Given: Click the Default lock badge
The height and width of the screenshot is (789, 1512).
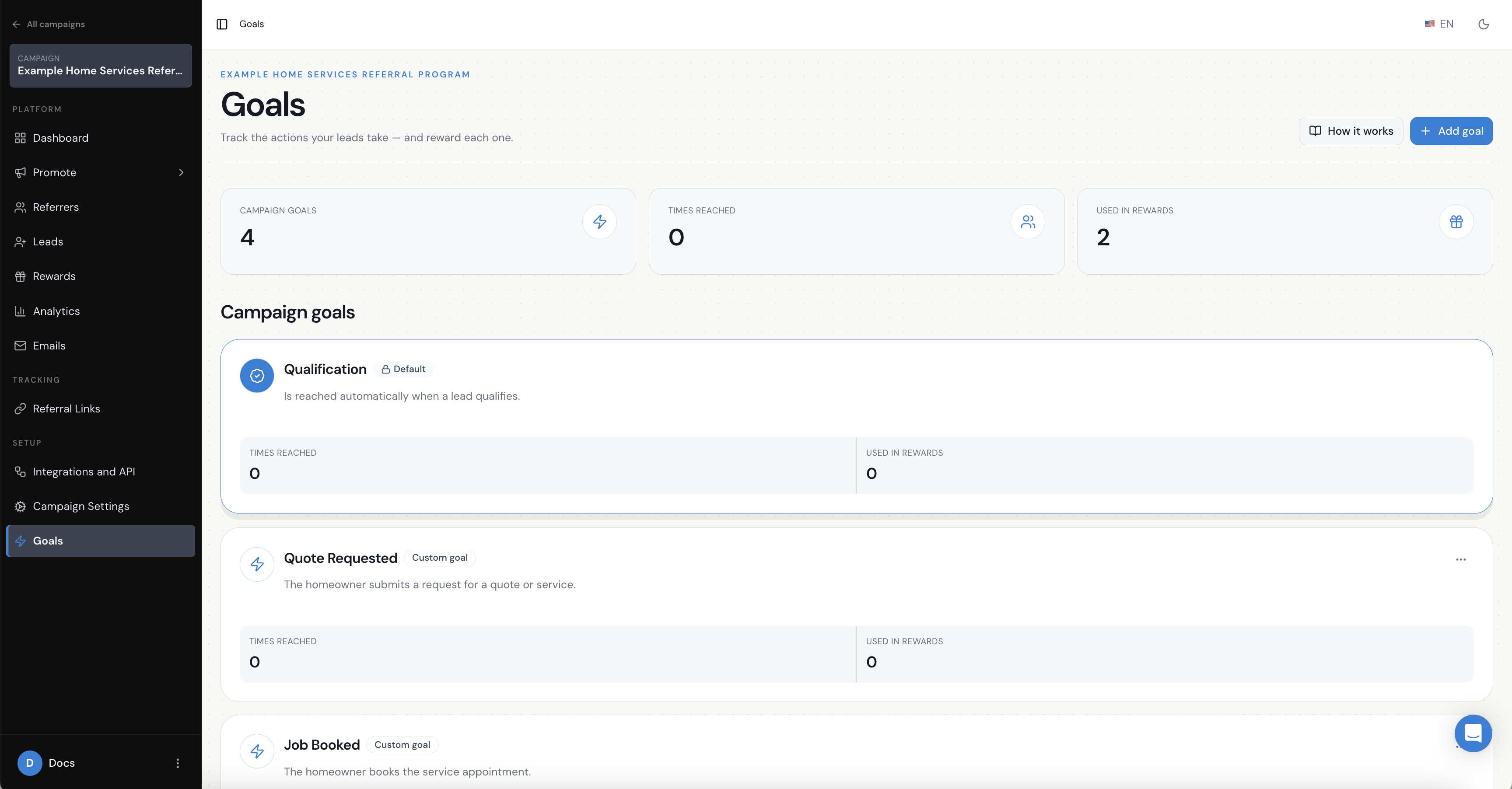Looking at the screenshot, I should [403, 369].
